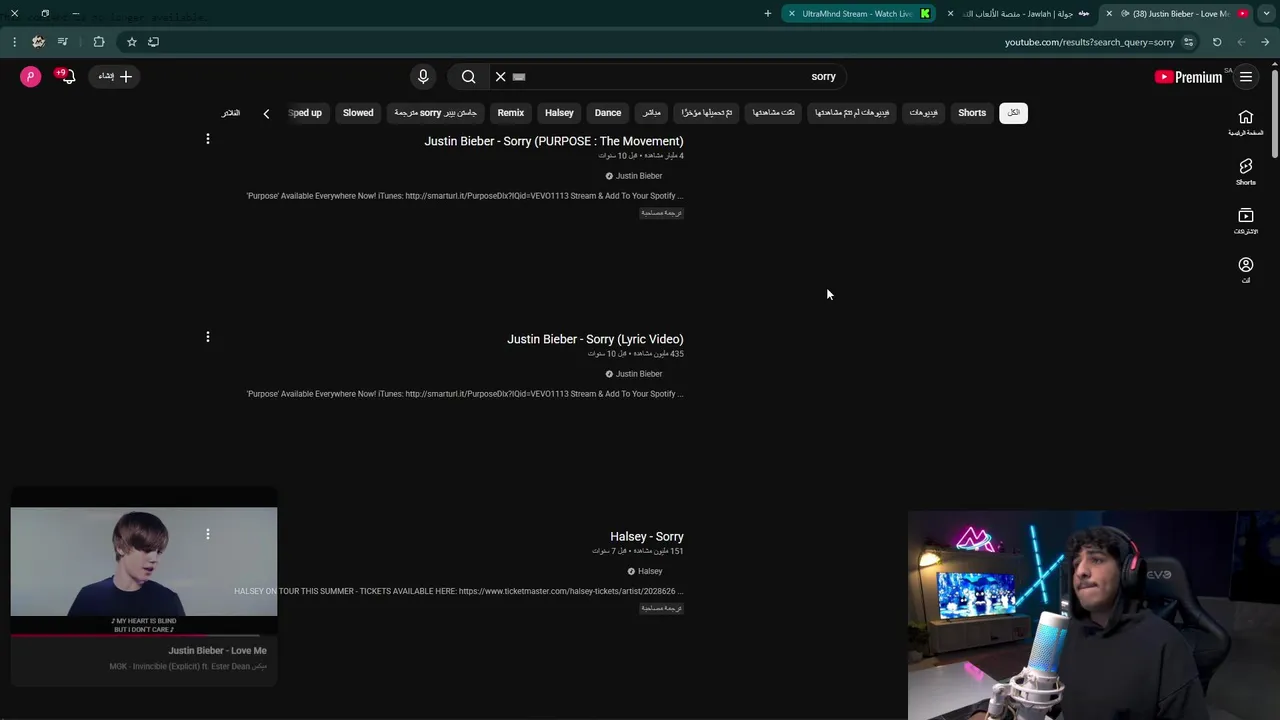Select the الكل (All) filter chip
Viewport: 1280px width, 720px height.
[x=1013, y=113]
